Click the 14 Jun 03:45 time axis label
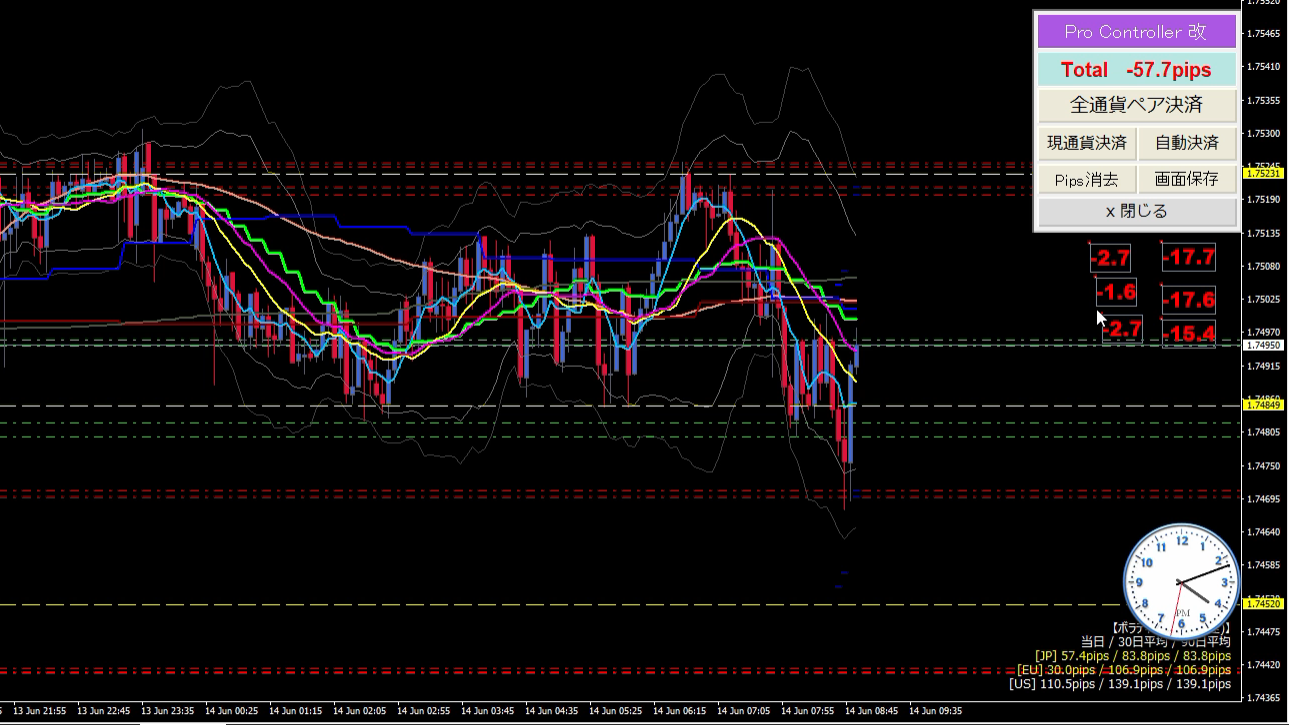Viewport: 1289px width, 725px height. [489, 711]
